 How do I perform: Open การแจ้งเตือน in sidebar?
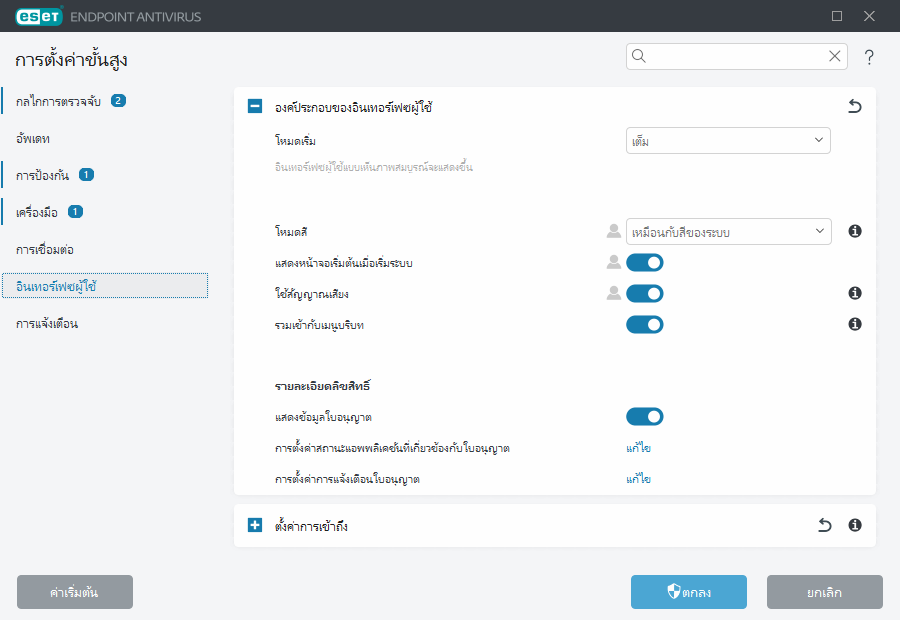coord(47,324)
